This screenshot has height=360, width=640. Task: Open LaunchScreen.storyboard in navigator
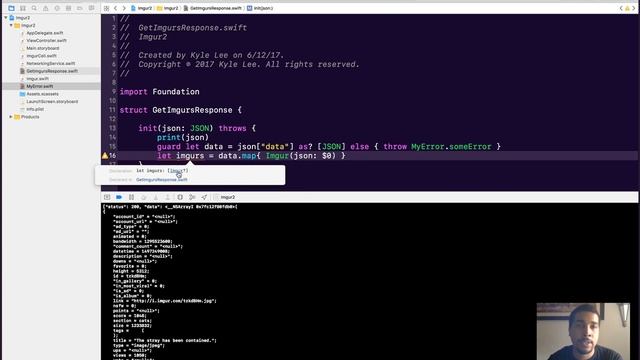(x=52, y=102)
